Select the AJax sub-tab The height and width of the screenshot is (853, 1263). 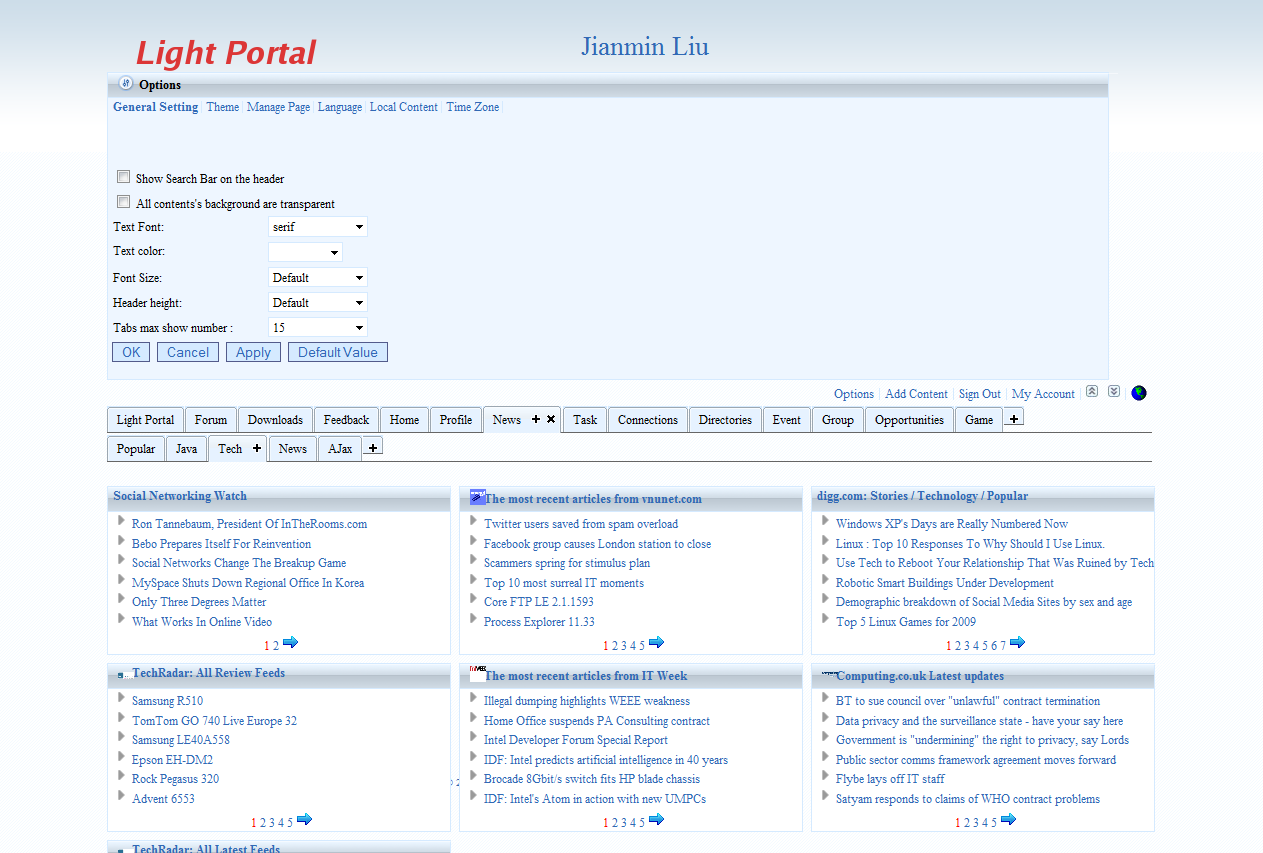pyautogui.click(x=341, y=449)
